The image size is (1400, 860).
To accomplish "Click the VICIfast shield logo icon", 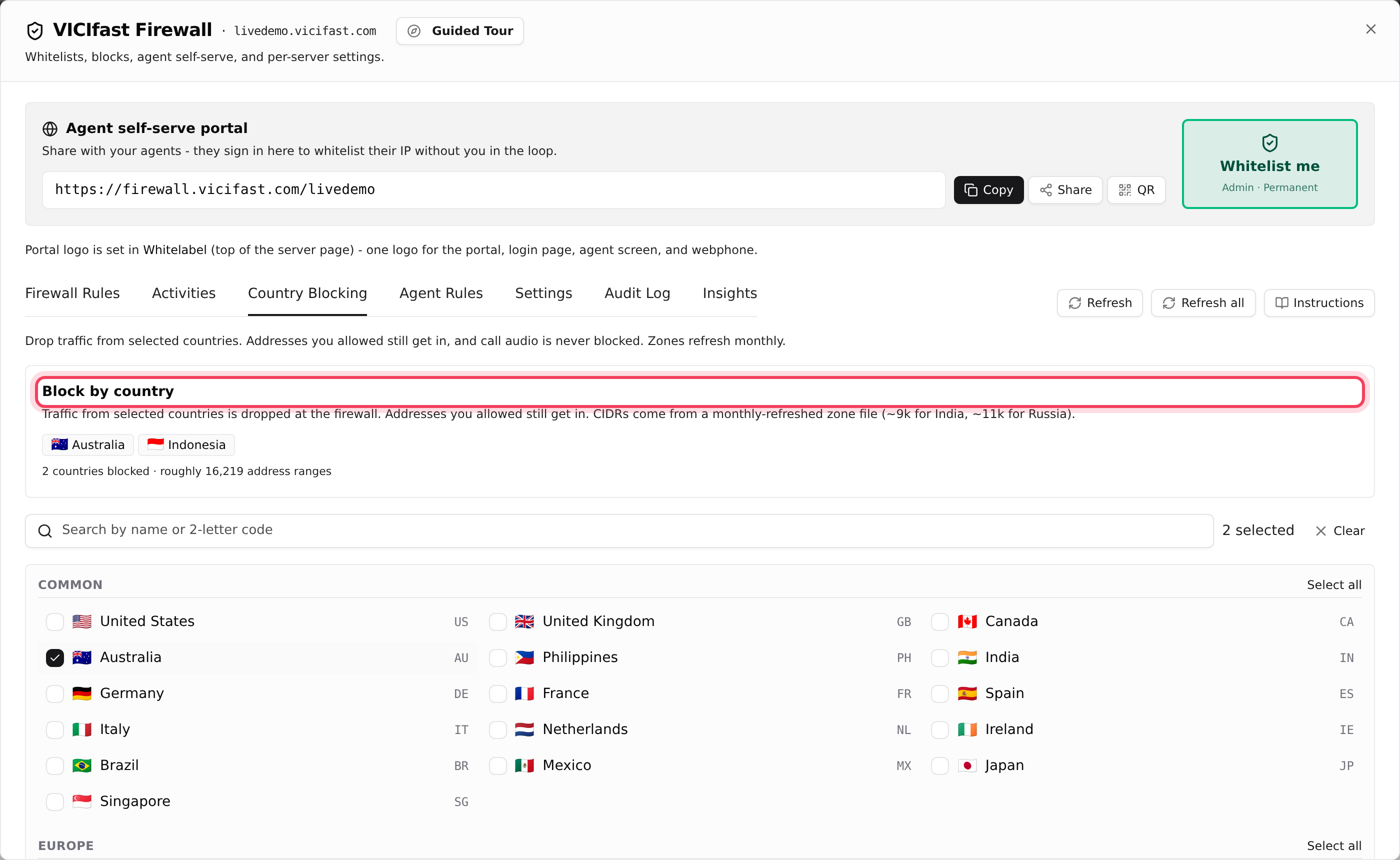I will point(34,30).
